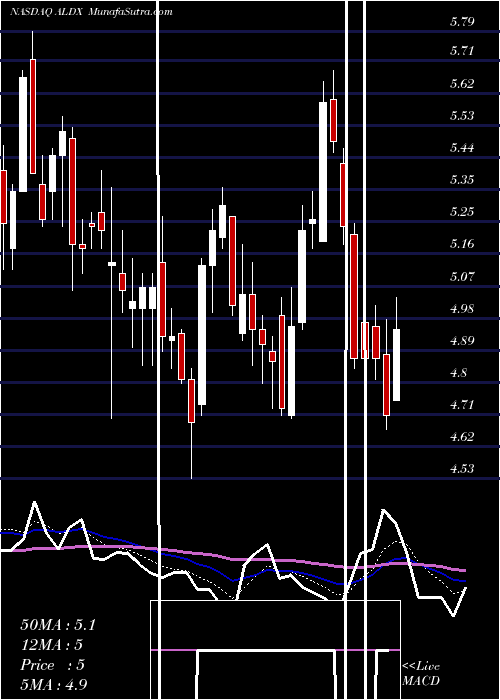Image resolution: width=500 pixels, height=700 pixels.
Task: Click the 4.71 price axis label
Action: [x=462, y=405]
